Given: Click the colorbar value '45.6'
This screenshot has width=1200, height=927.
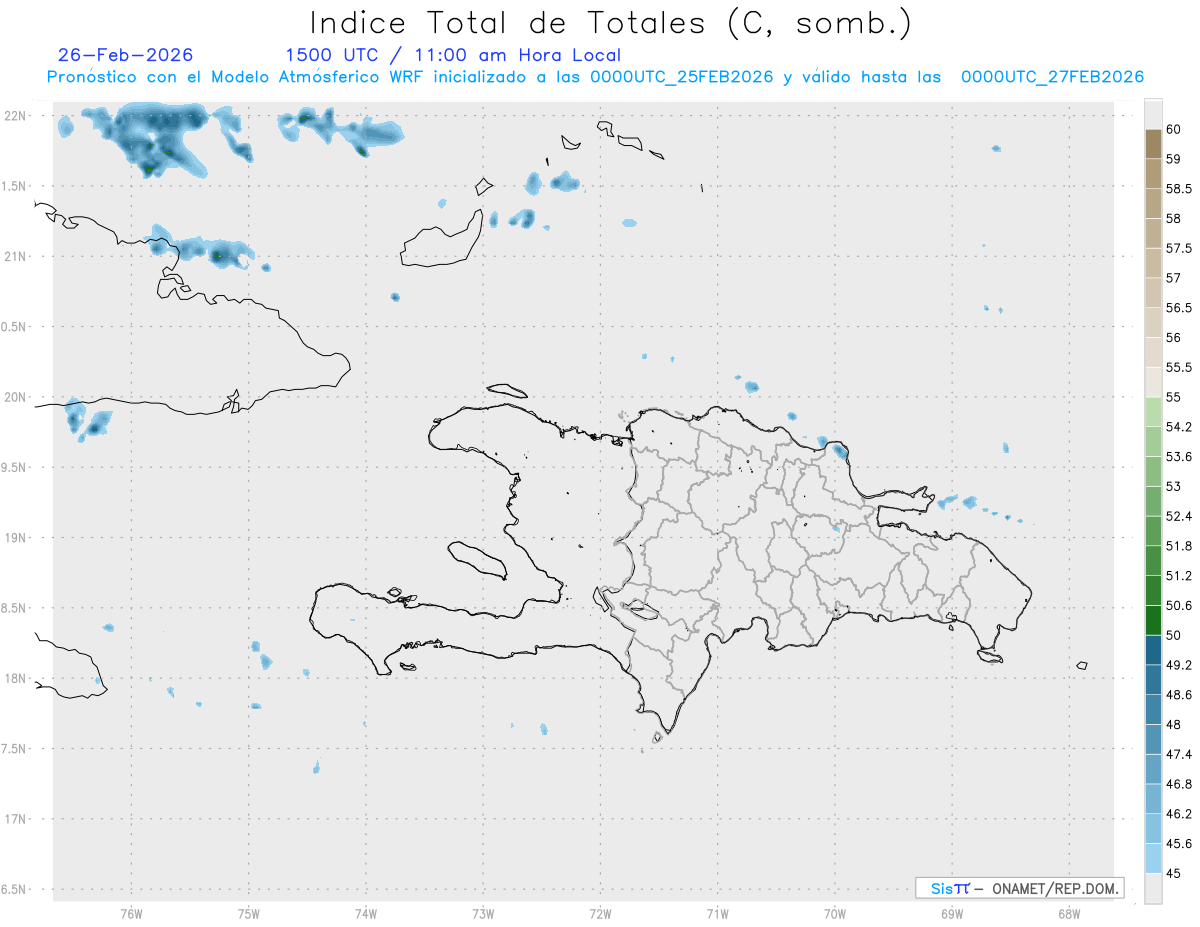Looking at the screenshot, I should click(x=1178, y=844).
